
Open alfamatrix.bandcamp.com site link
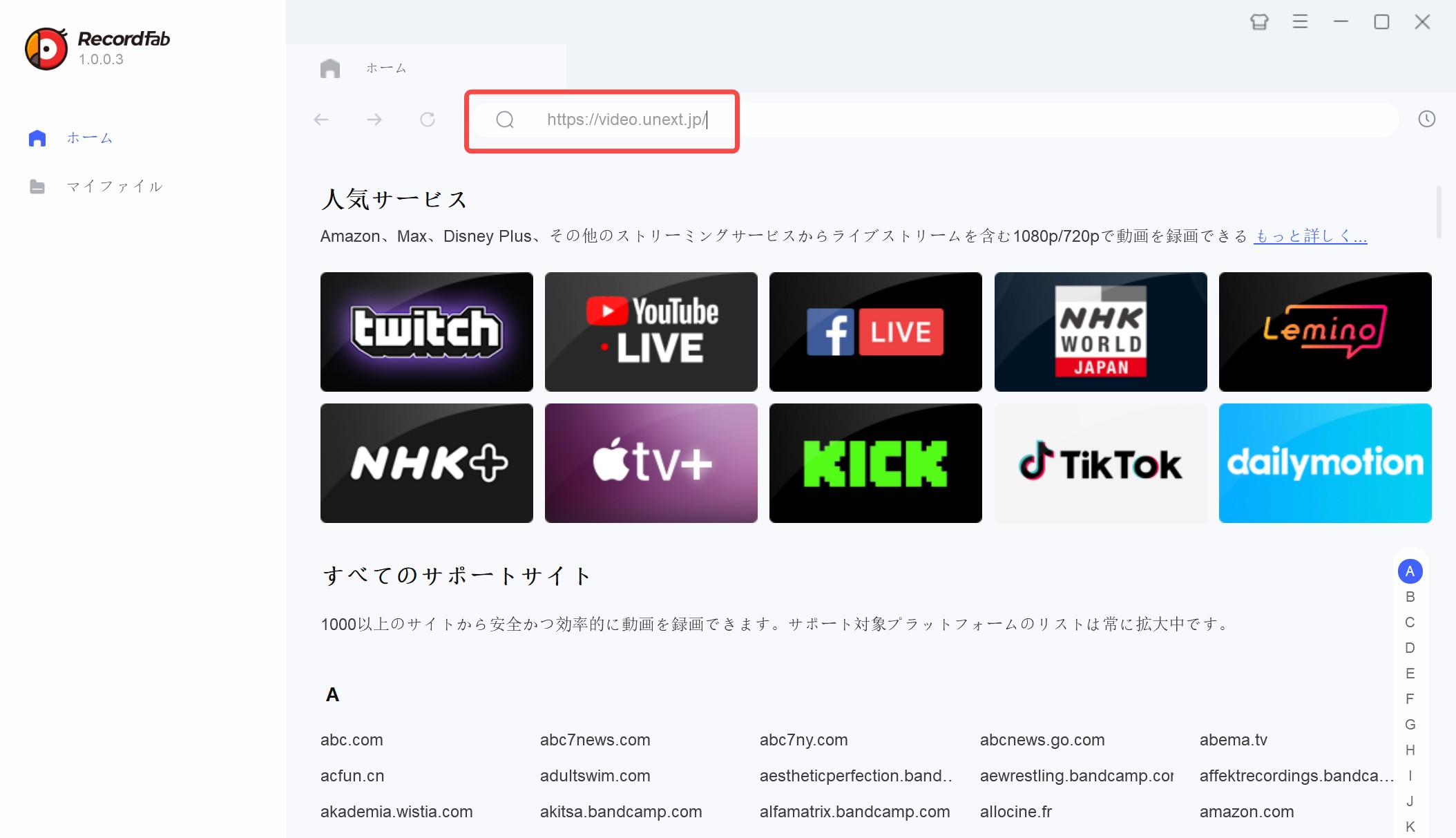[x=855, y=812]
